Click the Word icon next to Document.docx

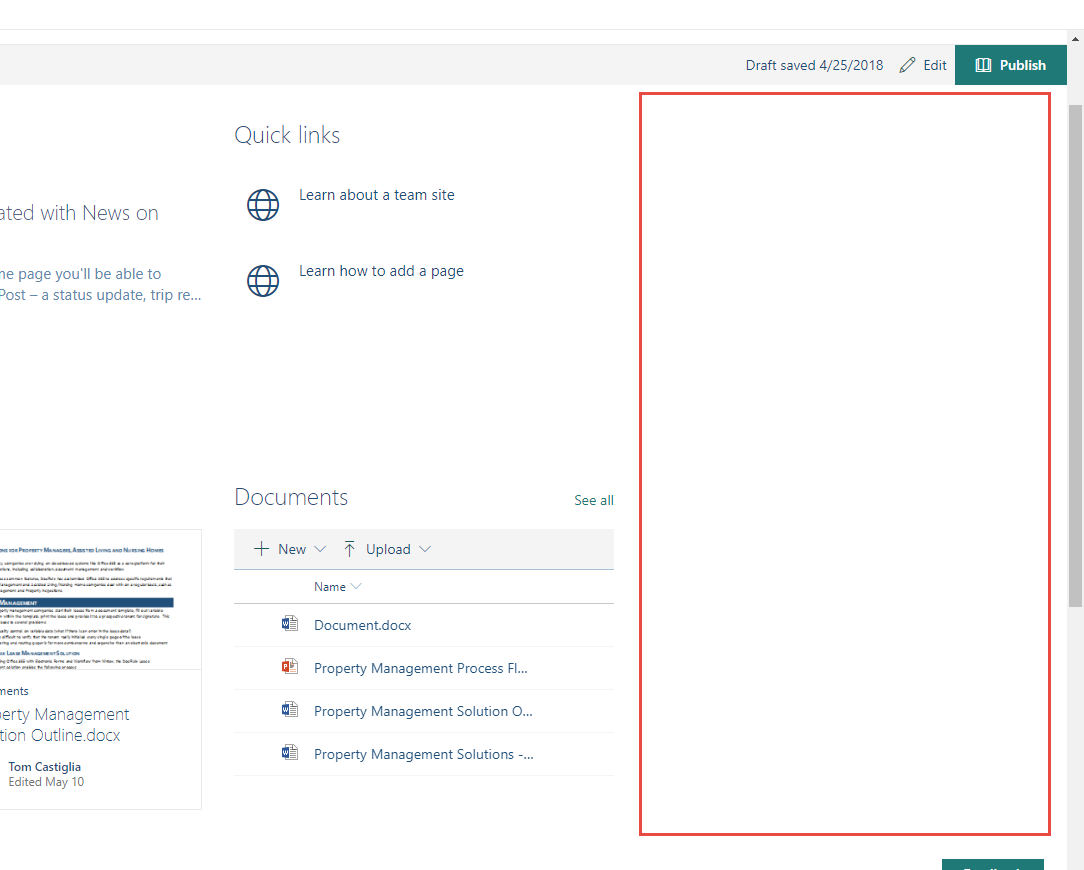(x=290, y=623)
